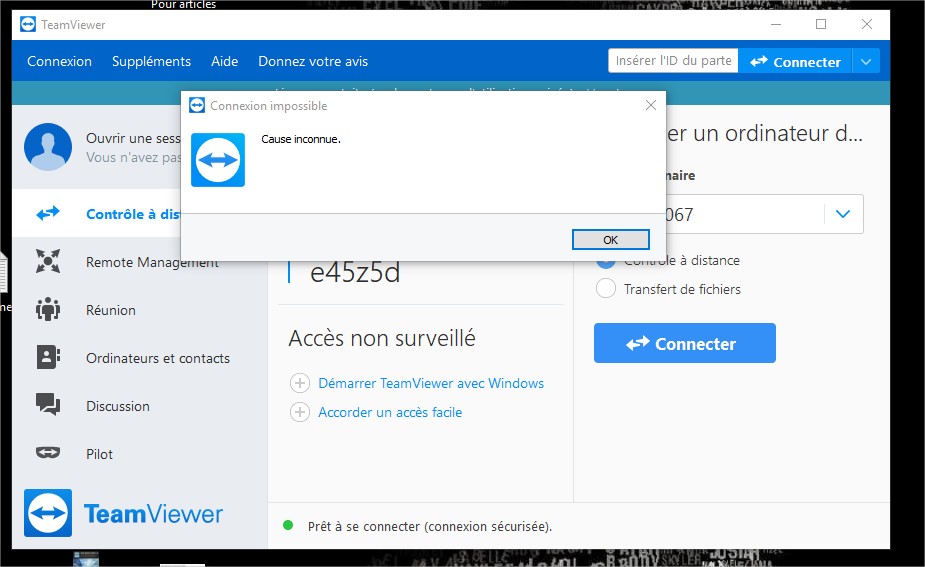This screenshot has height=567, width=925.
Task: Select the Contrôle à distance arrows icon in the sidebar
Action: [x=48, y=213]
